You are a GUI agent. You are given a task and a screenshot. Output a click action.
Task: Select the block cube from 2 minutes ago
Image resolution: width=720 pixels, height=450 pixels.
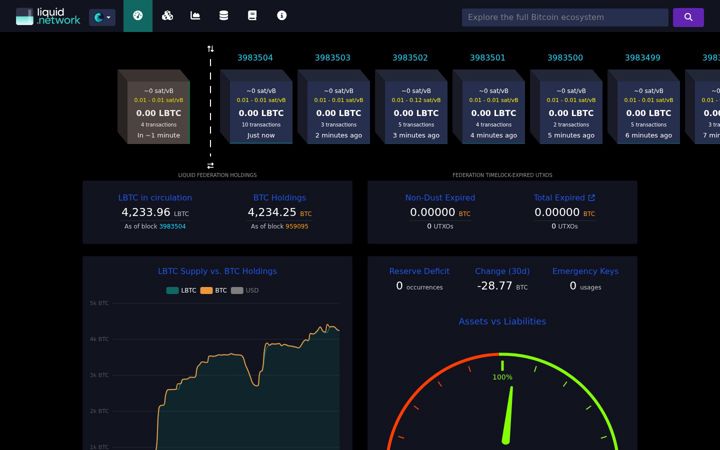coord(334,107)
